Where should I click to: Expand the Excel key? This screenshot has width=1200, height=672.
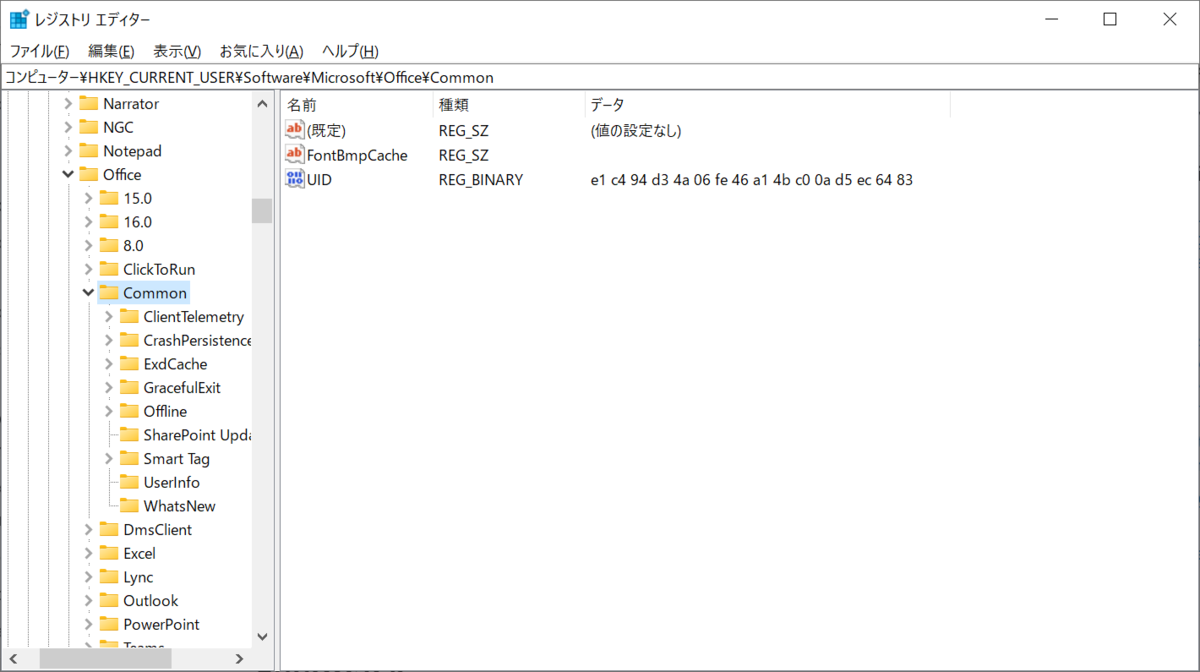click(x=88, y=553)
